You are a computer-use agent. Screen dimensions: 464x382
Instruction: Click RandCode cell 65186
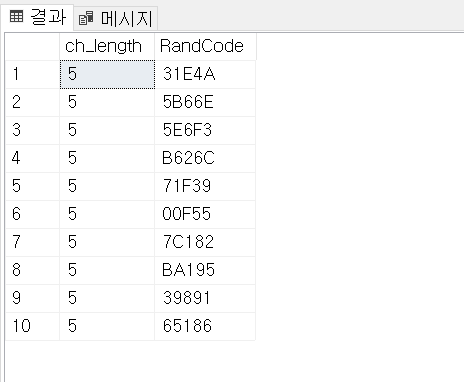[x=205, y=326]
